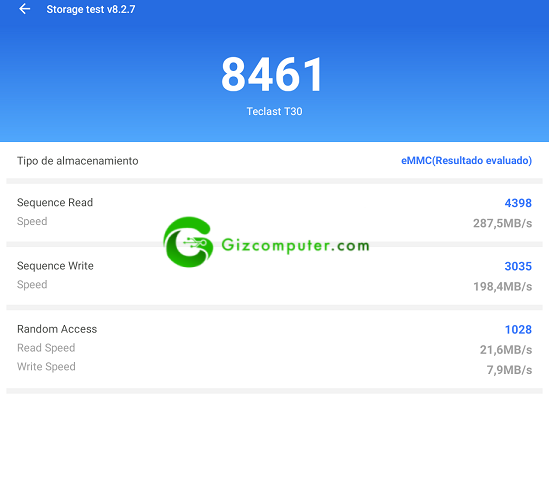Click the Write Speed label under Random Access
This screenshot has height=500, width=549.
tap(46, 367)
